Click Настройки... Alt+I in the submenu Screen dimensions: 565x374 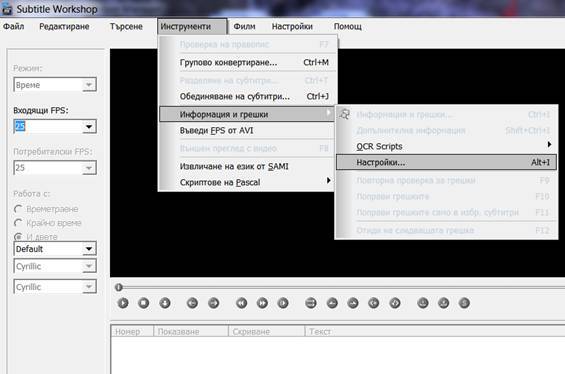[x=446, y=162]
